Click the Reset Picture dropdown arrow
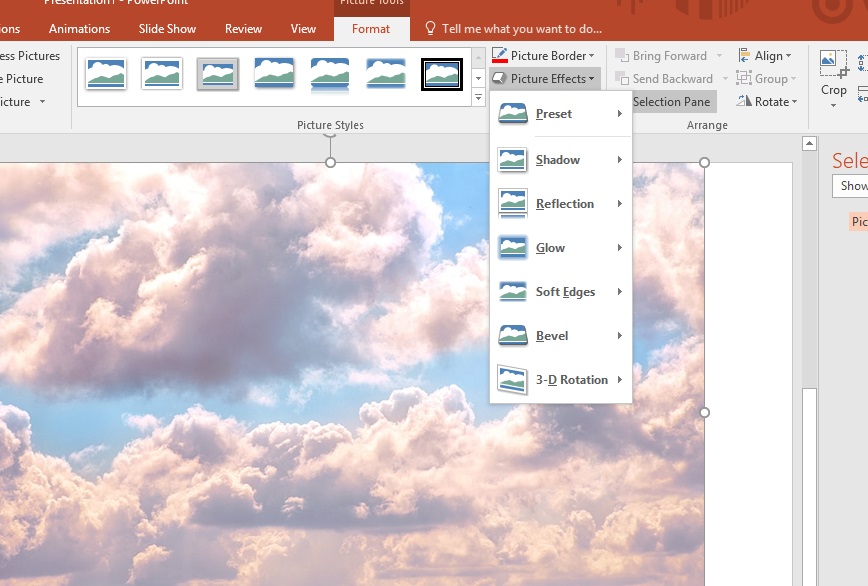868x586 pixels. coord(42,102)
